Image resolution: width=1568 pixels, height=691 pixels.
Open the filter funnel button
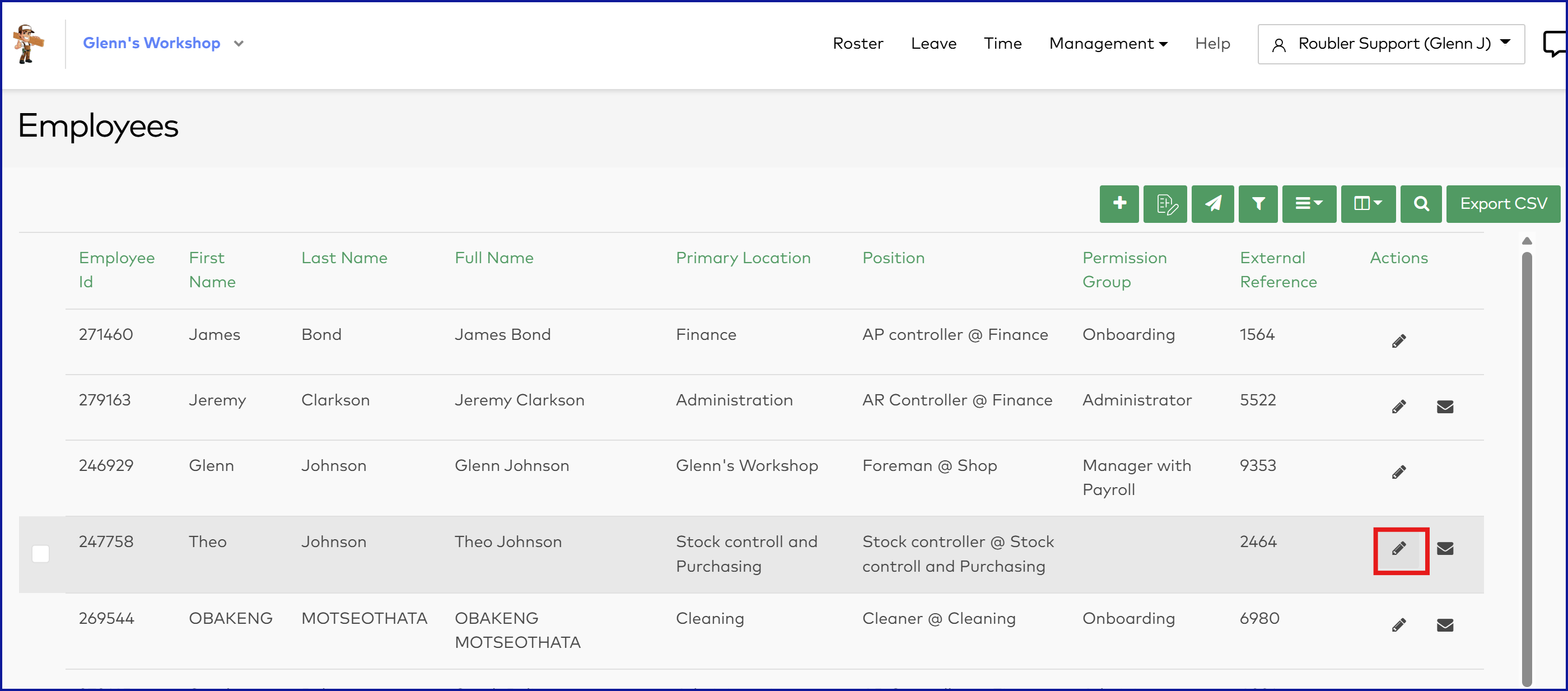pos(1258,203)
